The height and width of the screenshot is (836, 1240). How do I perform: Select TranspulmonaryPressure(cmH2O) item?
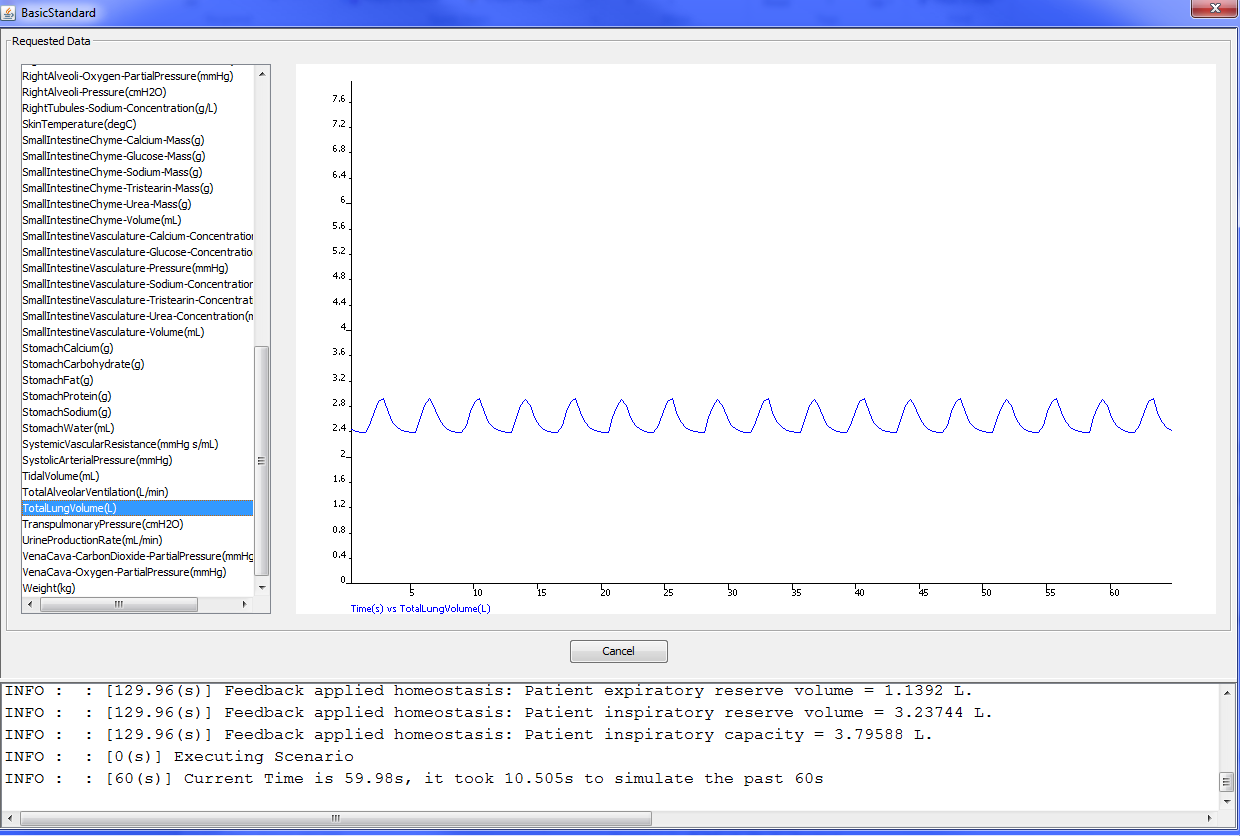[103, 524]
